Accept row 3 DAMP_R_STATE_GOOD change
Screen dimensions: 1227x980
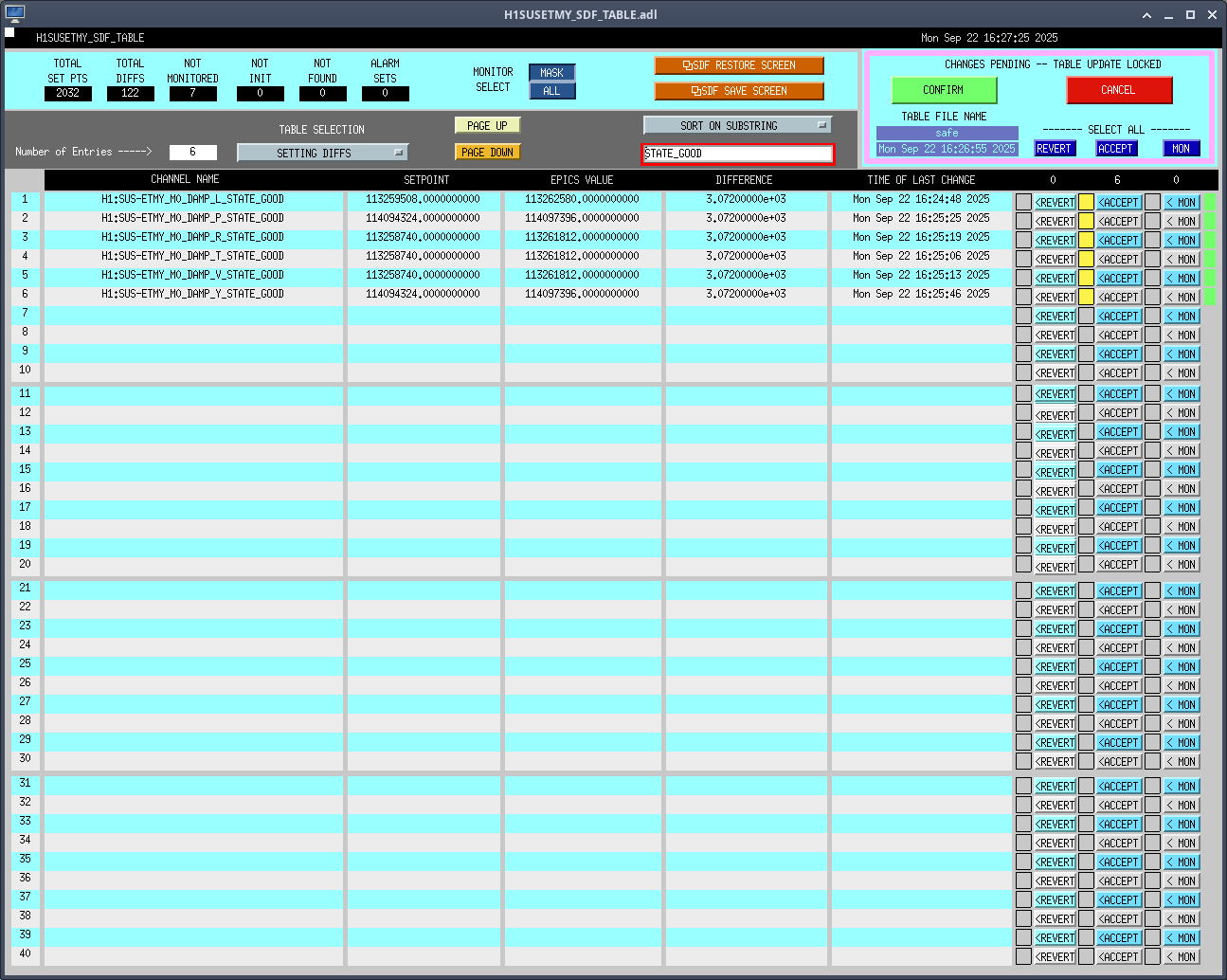click(x=1118, y=241)
